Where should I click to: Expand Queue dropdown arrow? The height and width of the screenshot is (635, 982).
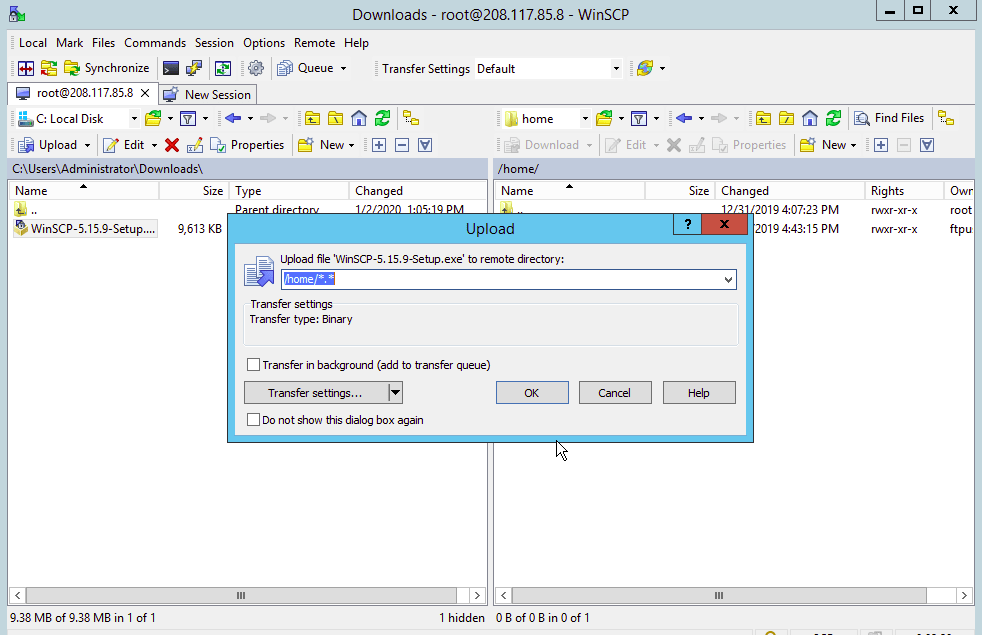(343, 68)
